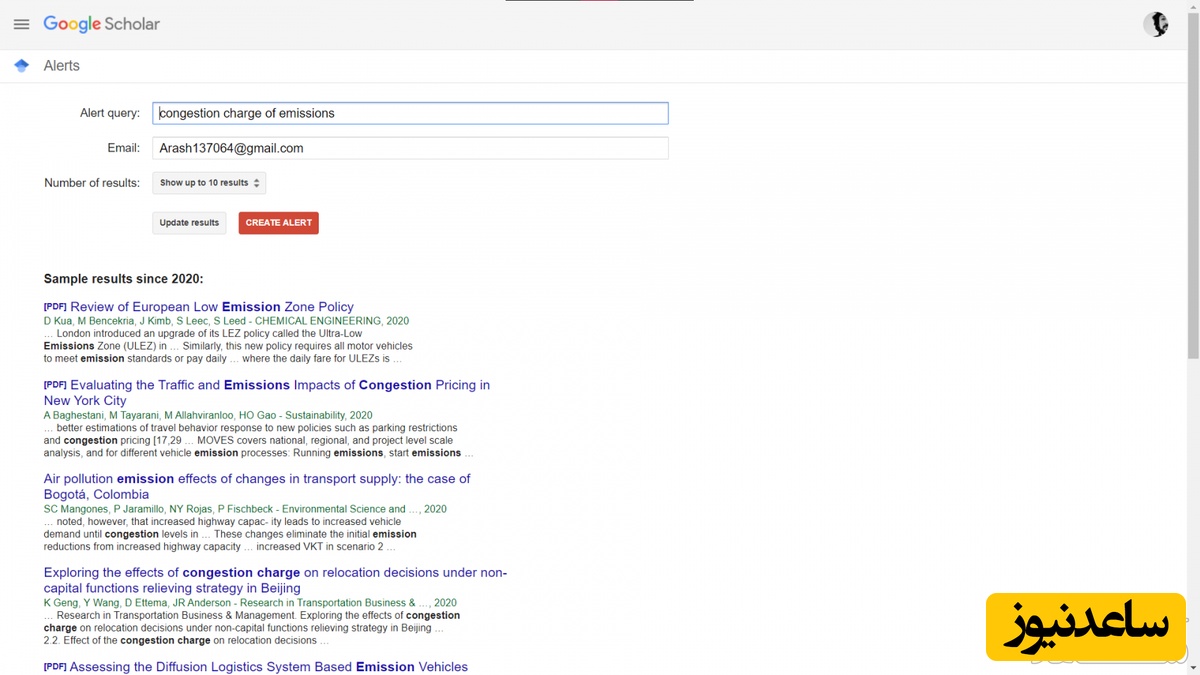
Task: Open the hamburger main menu
Action: point(21,24)
